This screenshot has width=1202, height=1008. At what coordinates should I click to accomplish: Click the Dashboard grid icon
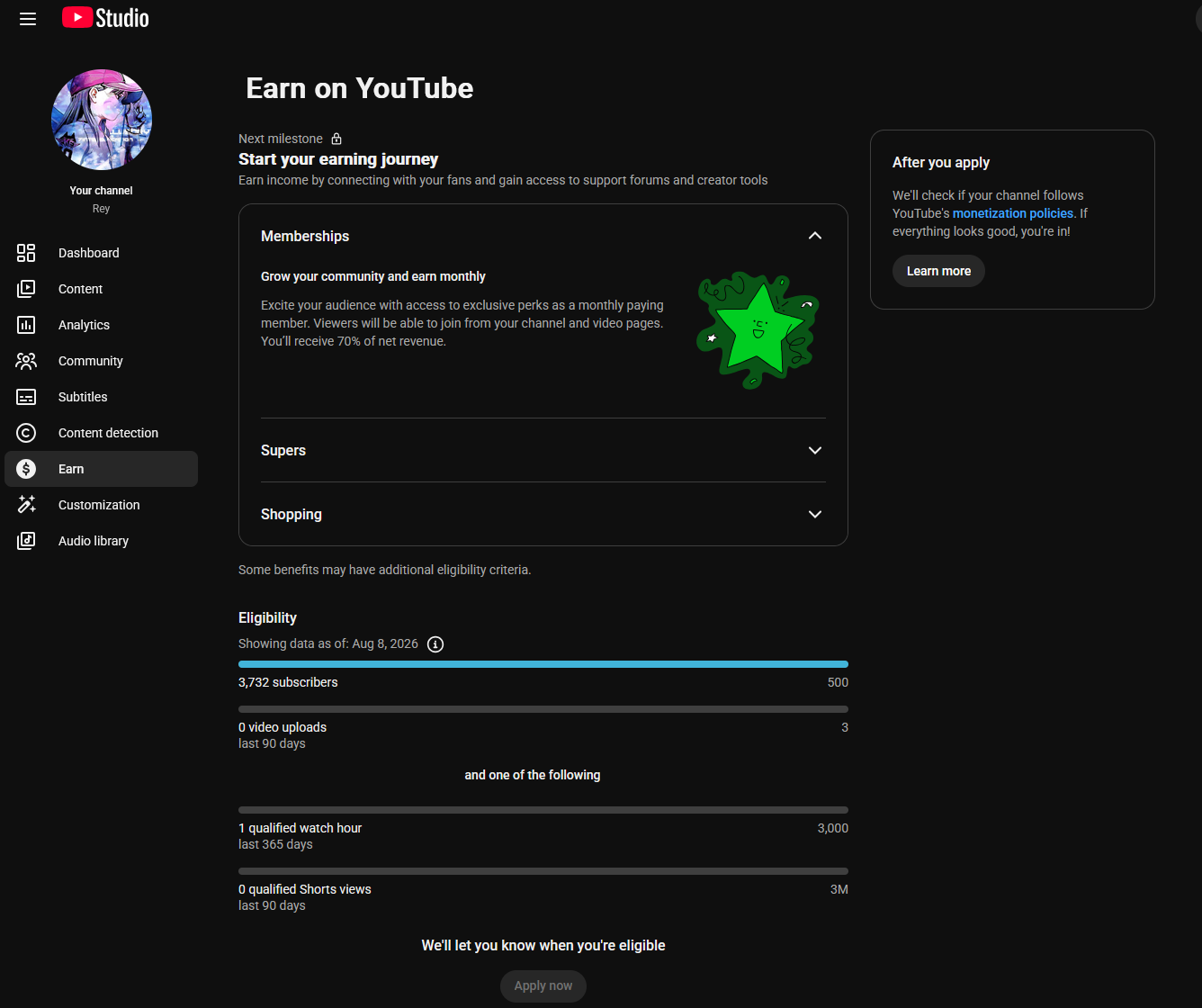[x=26, y=253]
